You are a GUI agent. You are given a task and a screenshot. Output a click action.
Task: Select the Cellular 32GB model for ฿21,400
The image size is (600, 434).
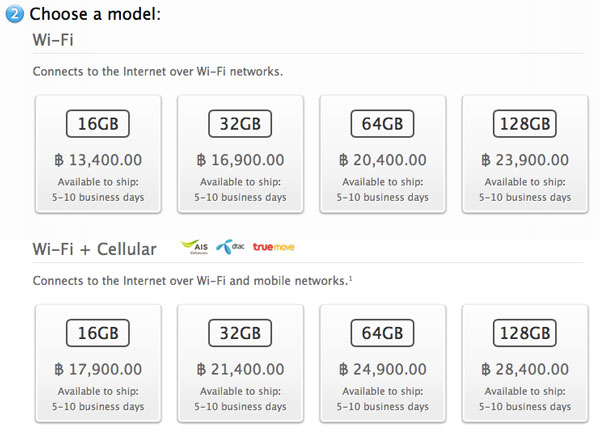240,363
